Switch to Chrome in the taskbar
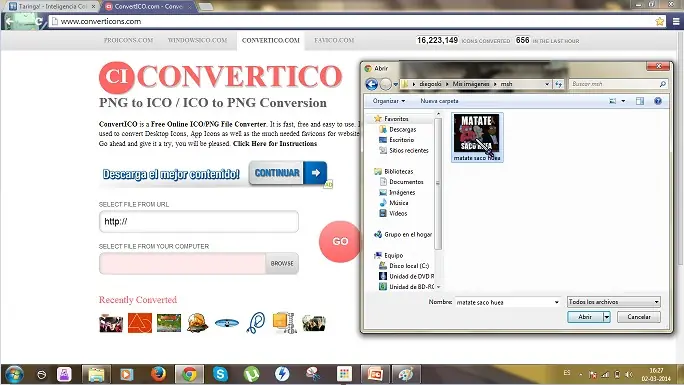Viewport: 684px width, 385px height. coord(189,374)
